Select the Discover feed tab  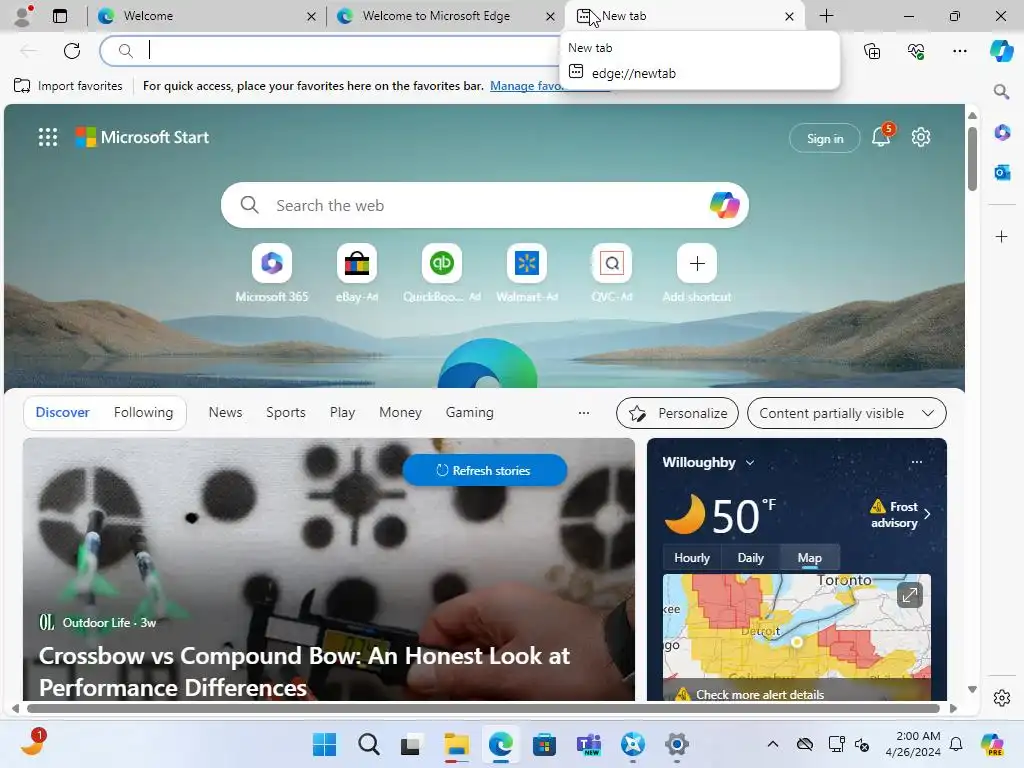tap(62, 413)
